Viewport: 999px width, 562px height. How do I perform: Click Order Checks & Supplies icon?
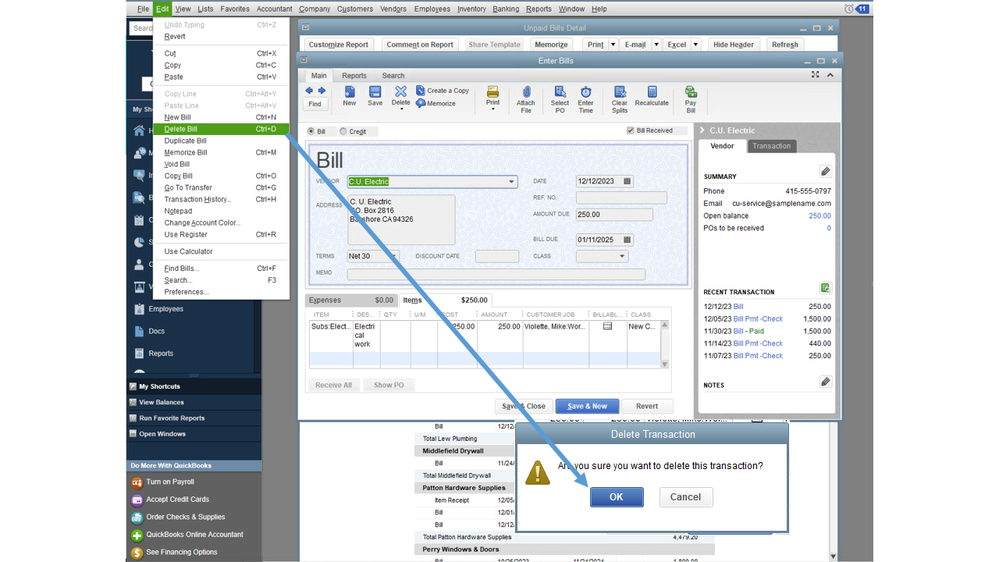point(137,517)
